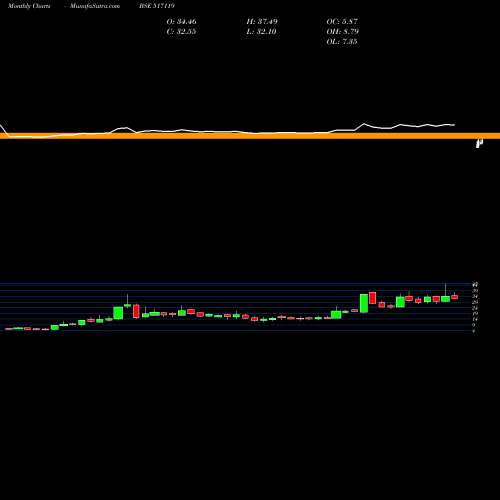The image size is (500, 500).
Task: Select the green candle with the tallest upper wick
Action: 445,299
